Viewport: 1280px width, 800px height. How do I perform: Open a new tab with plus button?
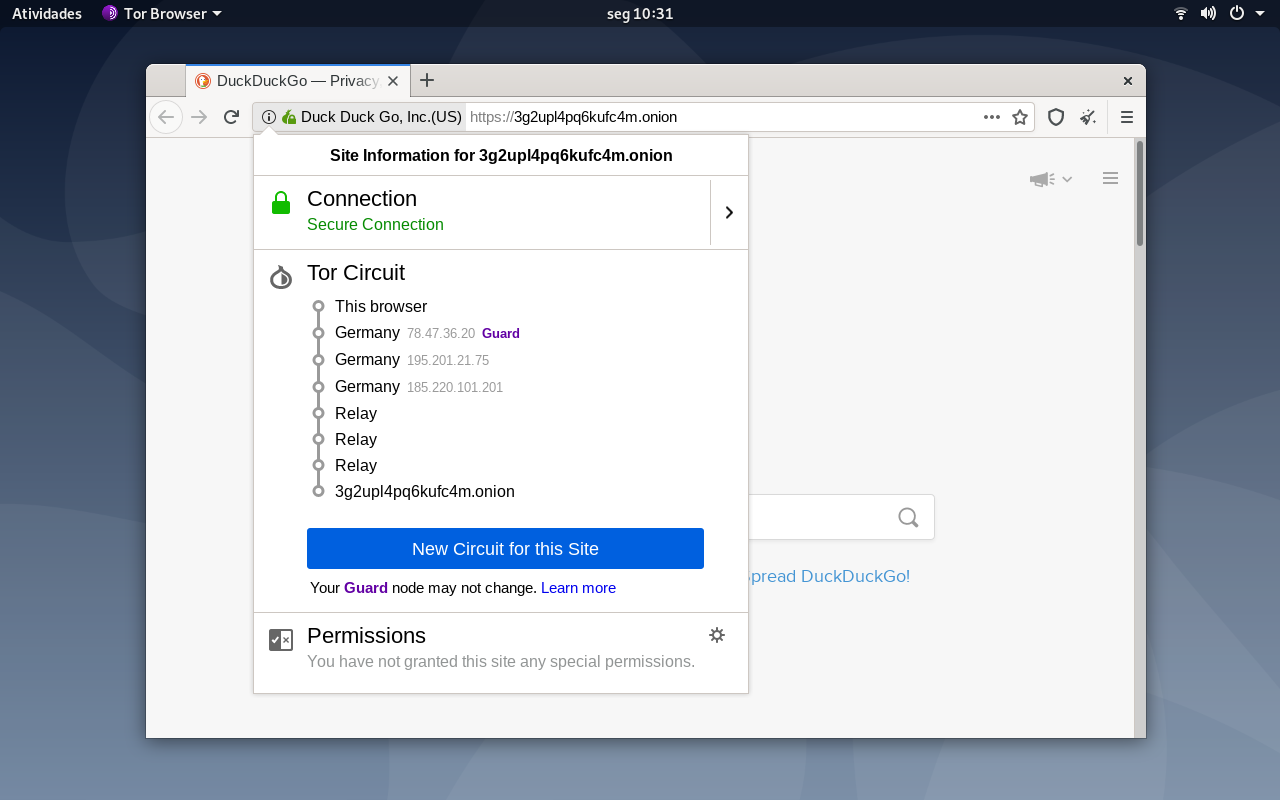427,80
